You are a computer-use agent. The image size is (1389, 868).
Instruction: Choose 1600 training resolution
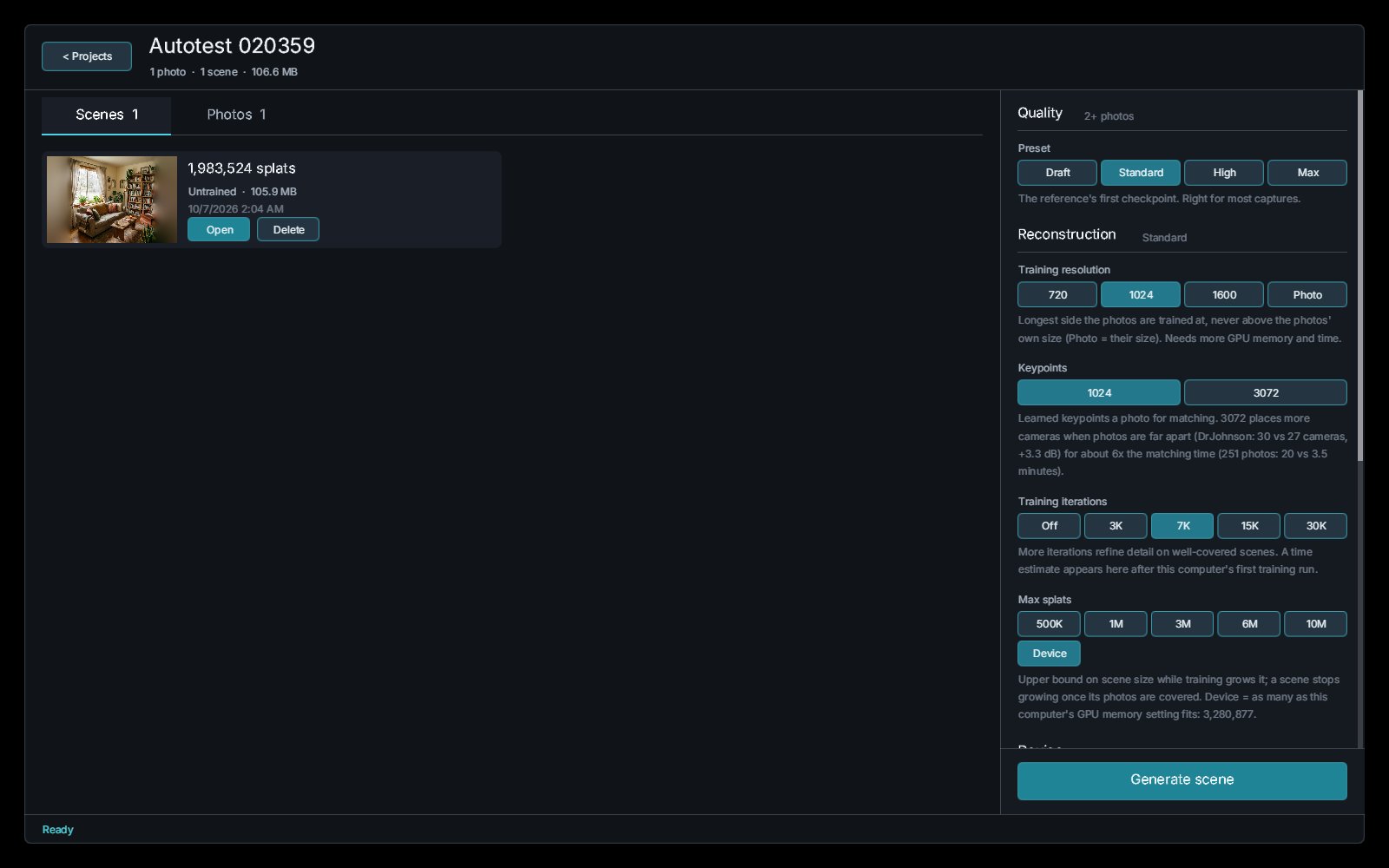coord(1224,295)
